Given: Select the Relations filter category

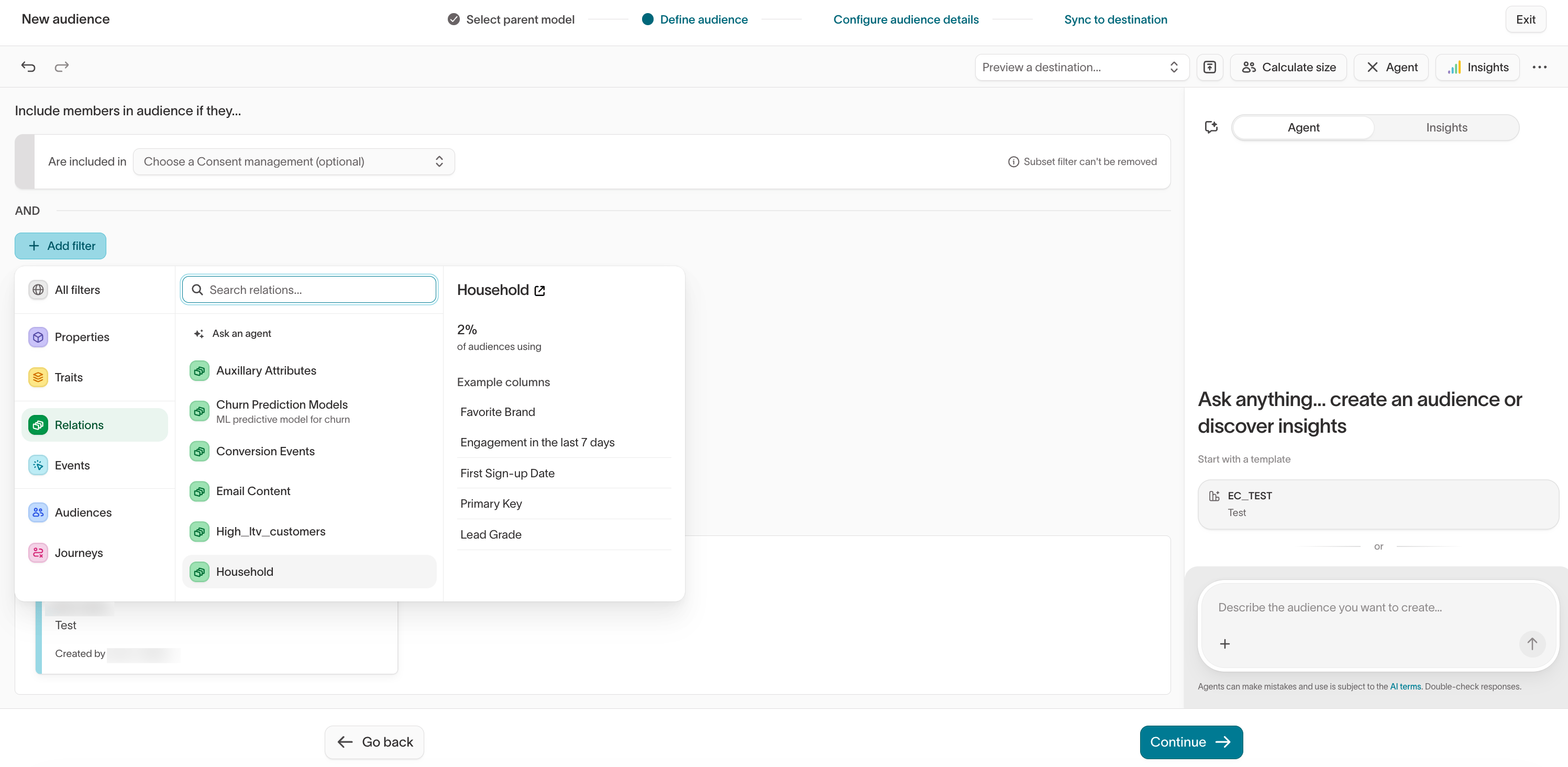Looking at the screenshot, I should pyautogui.click(x=94, y=424).
